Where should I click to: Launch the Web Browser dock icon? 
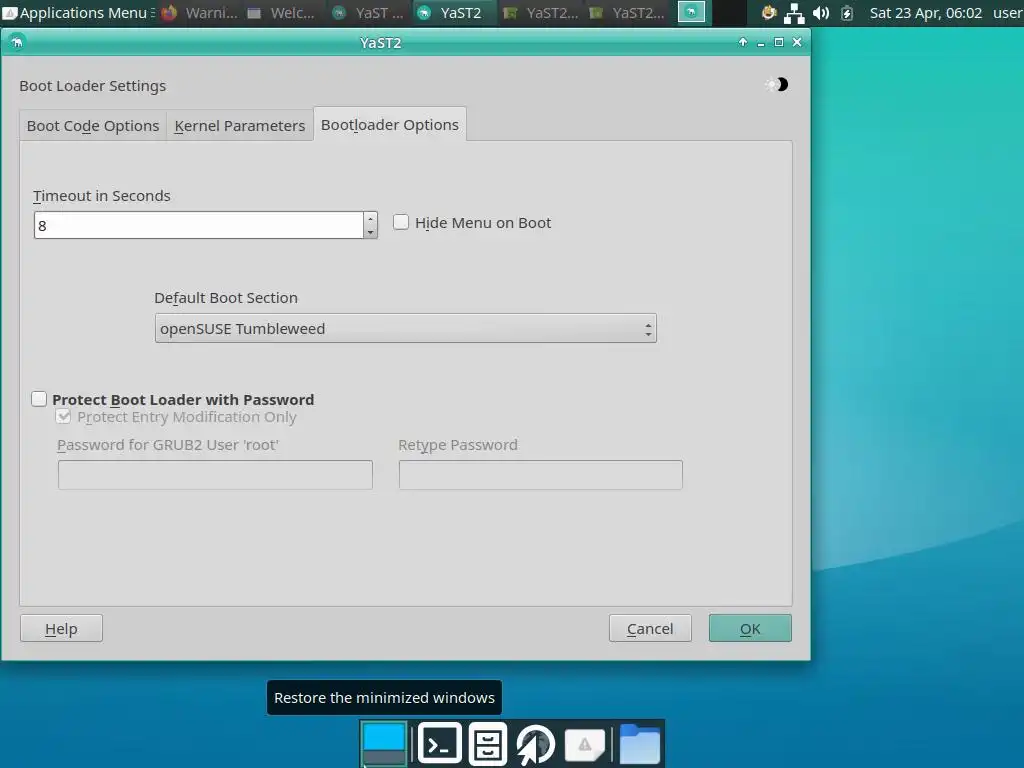[x=536, y=744]
